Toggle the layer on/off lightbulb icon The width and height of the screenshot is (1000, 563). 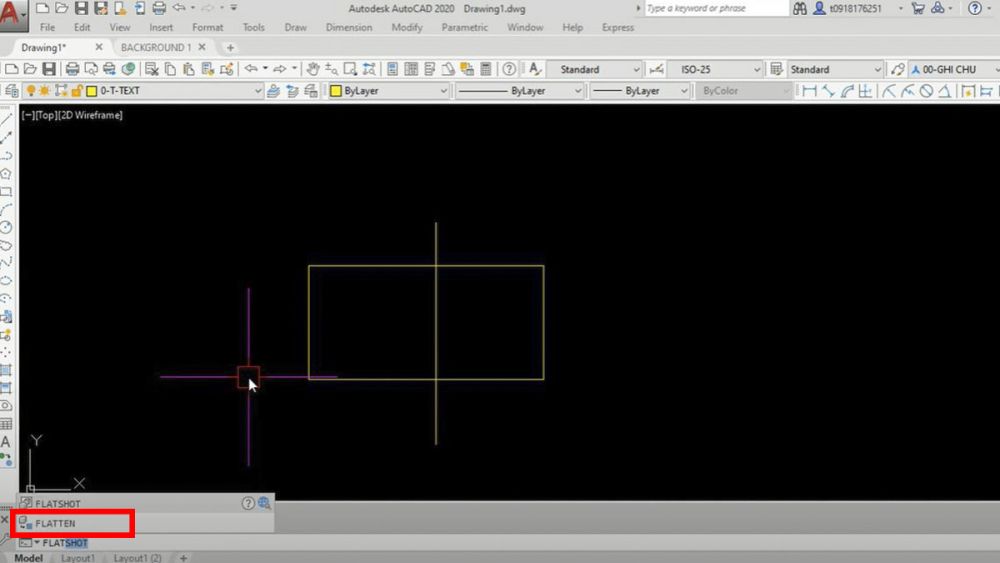click(x=30, y=91)
